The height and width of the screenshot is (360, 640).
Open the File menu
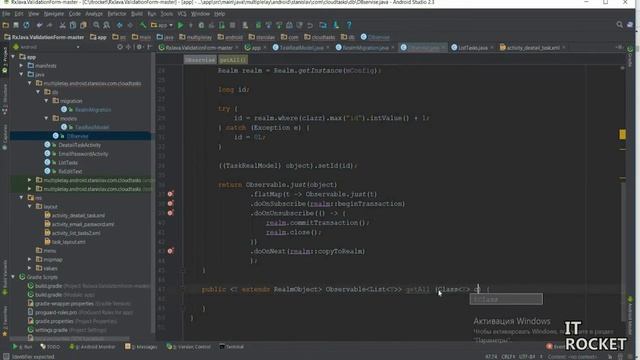click(6, 13)
